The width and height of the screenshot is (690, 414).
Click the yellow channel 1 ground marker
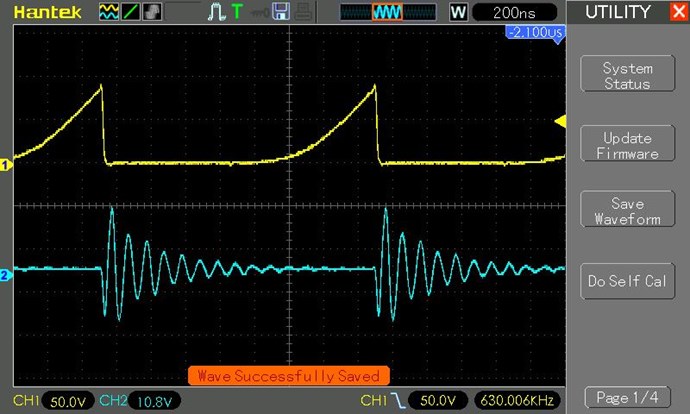pos(6,165)
